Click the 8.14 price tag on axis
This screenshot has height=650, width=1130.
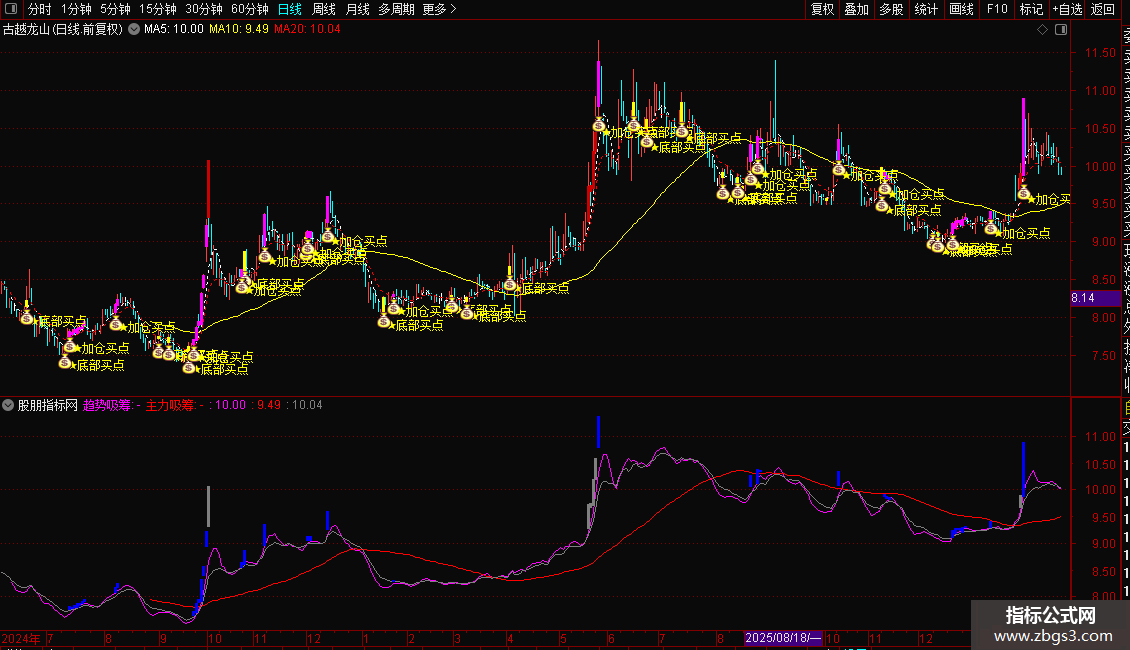click(1095, 298)
